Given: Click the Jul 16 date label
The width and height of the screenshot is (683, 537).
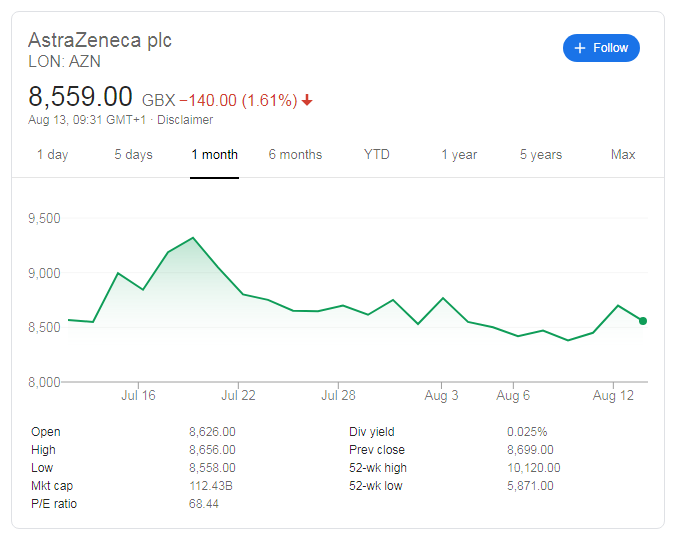Looking at the screenshot, I should pos(138,396).
